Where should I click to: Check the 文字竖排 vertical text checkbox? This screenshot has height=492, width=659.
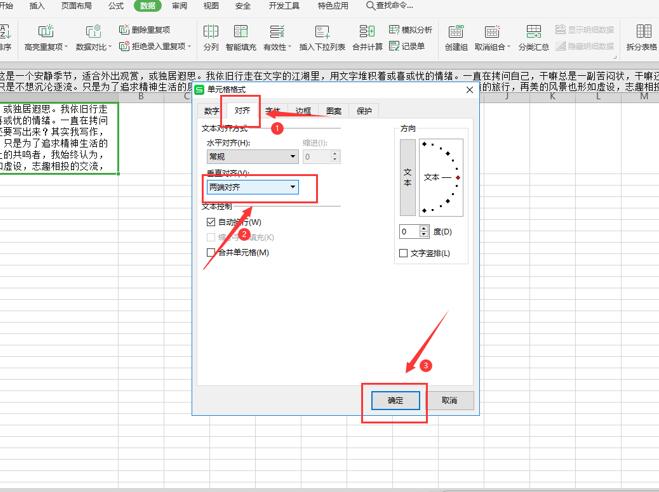[404, 253]
